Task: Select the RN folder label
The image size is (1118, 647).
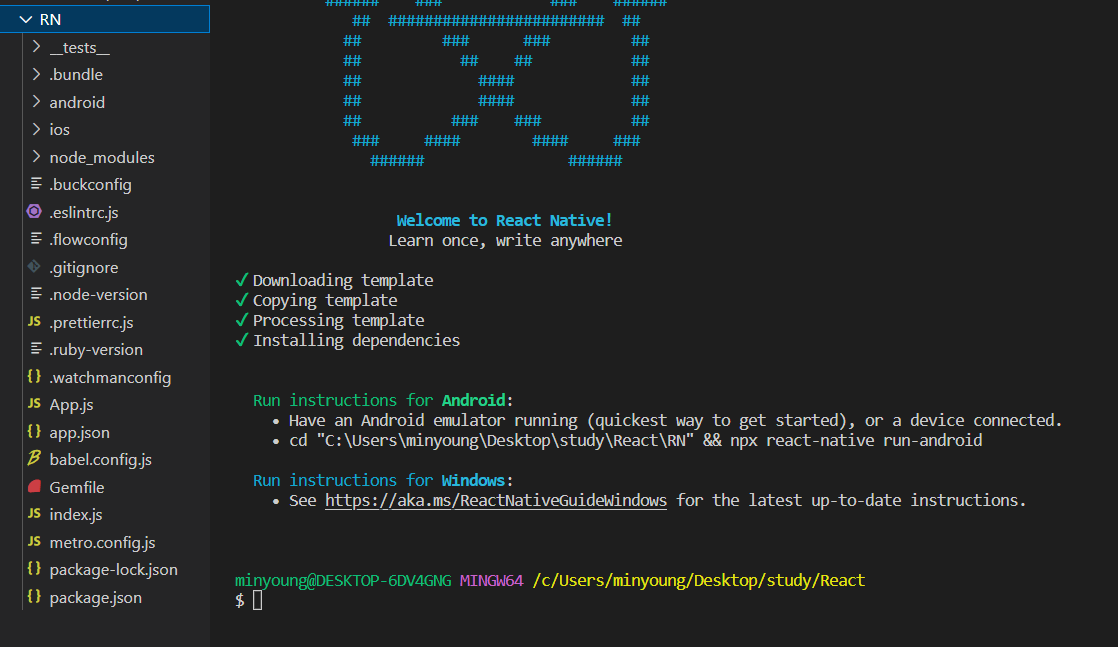Action: [x=50, y=19]
